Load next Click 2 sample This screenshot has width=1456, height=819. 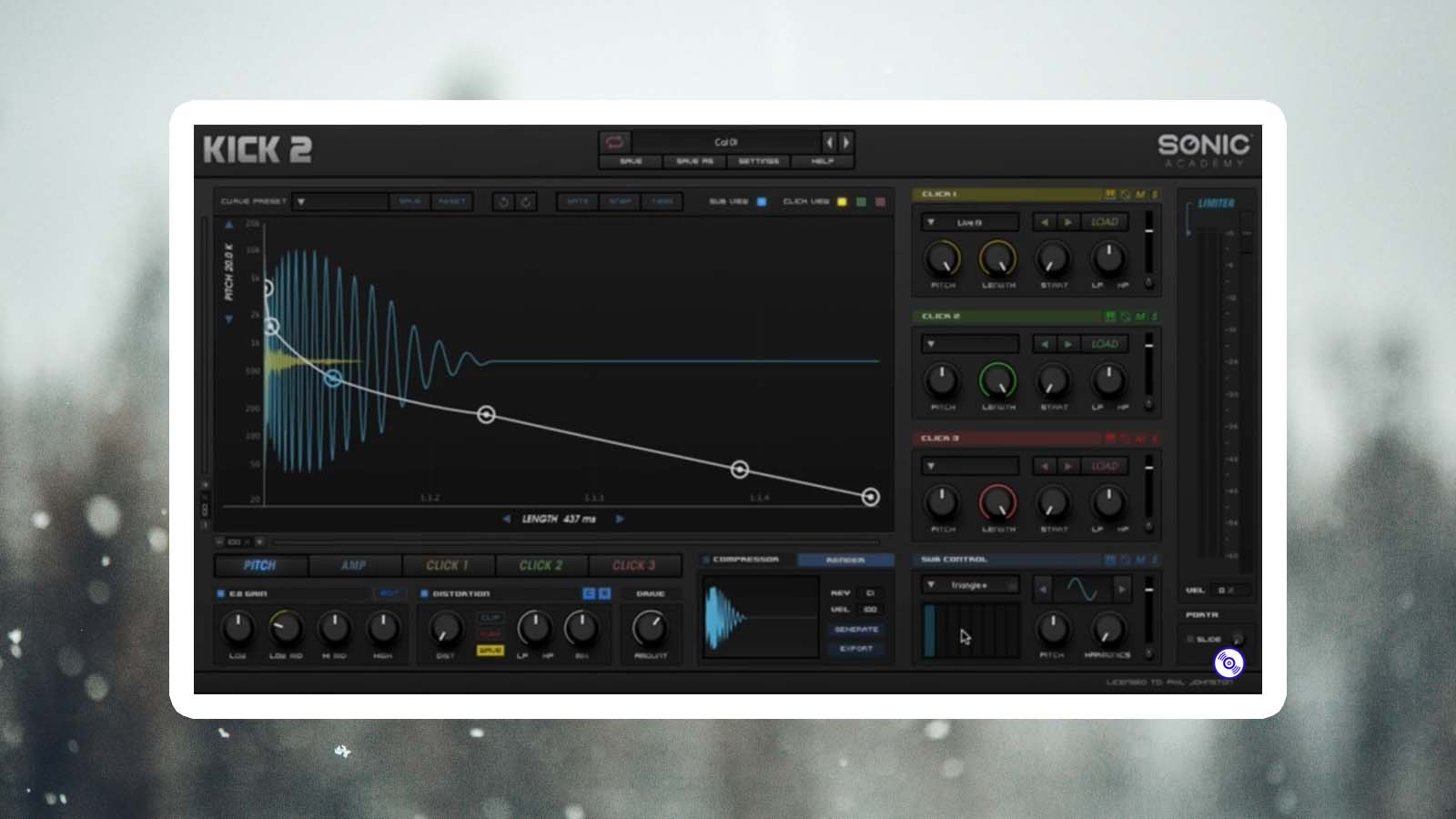click(1067, 344)
